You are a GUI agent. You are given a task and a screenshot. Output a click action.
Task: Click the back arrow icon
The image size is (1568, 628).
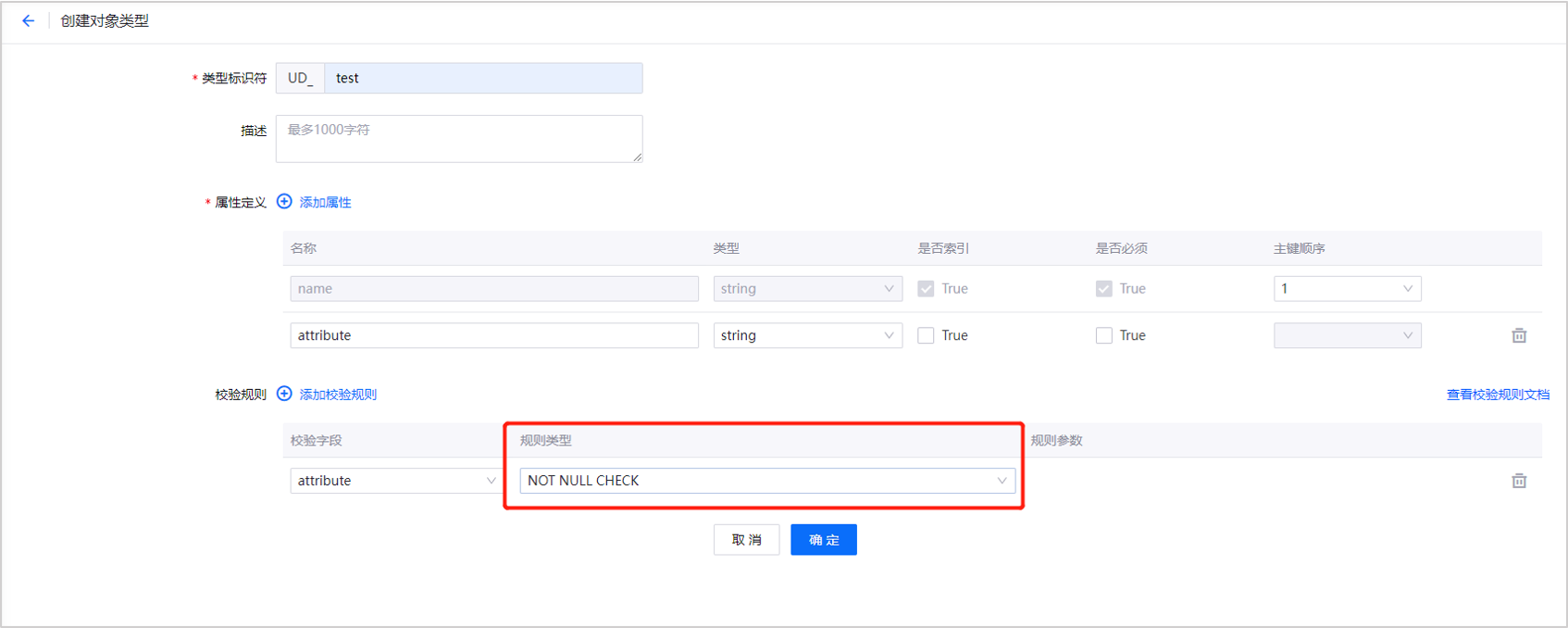coord(28,20)
